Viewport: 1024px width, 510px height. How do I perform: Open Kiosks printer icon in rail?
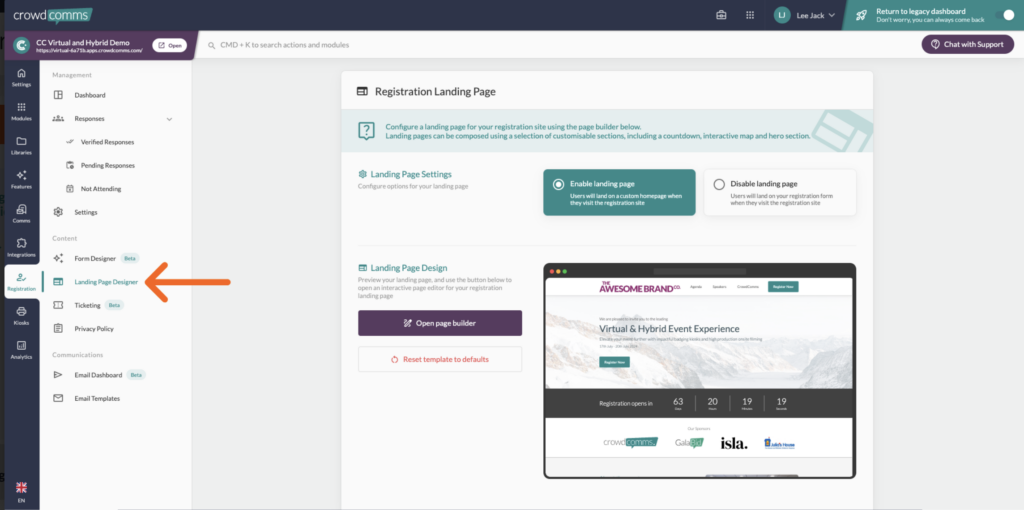(x=21, y=315)
